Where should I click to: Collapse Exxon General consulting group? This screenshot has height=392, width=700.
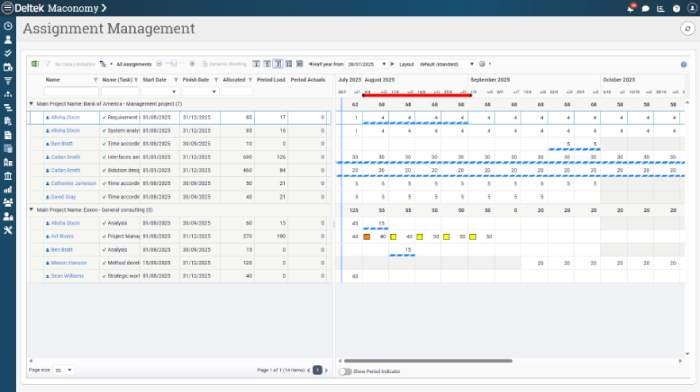click(31, 209)
